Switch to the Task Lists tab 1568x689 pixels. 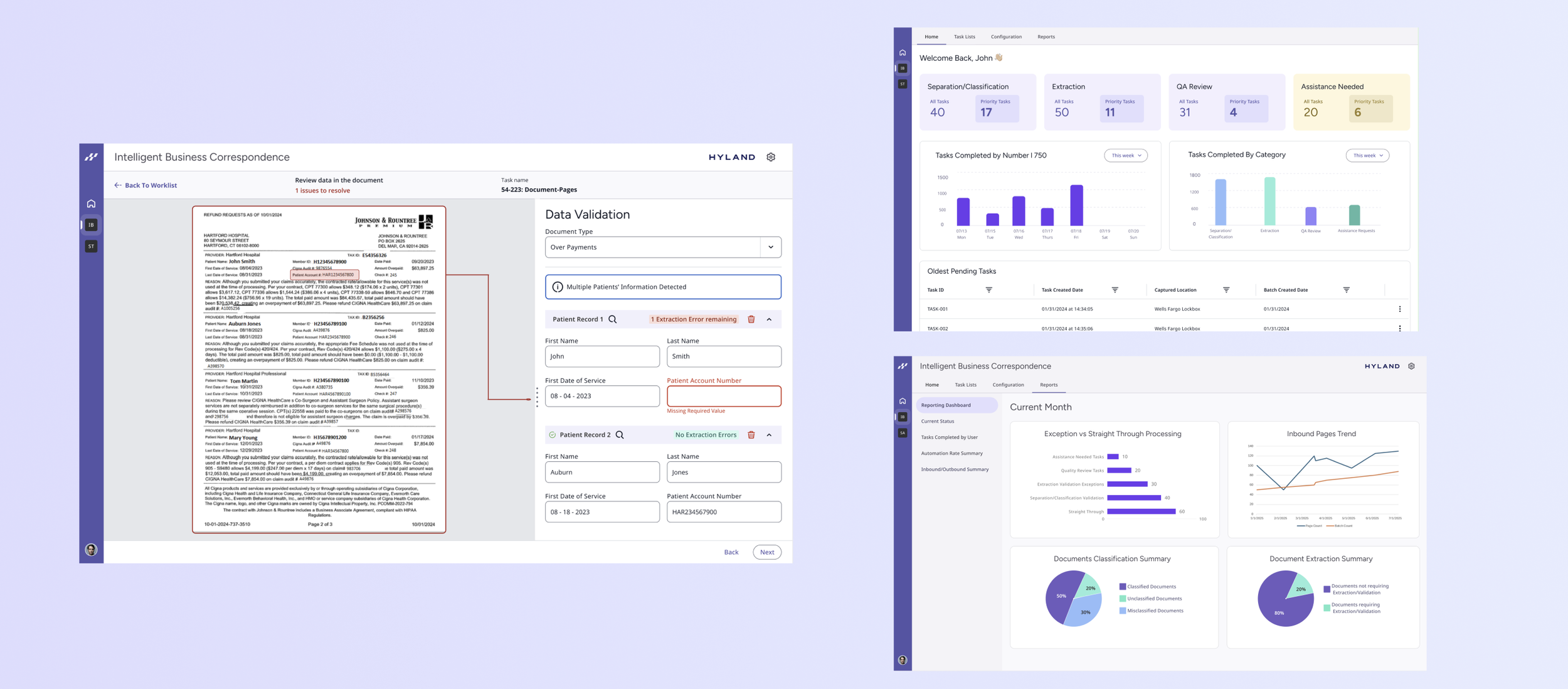(964, 37)
